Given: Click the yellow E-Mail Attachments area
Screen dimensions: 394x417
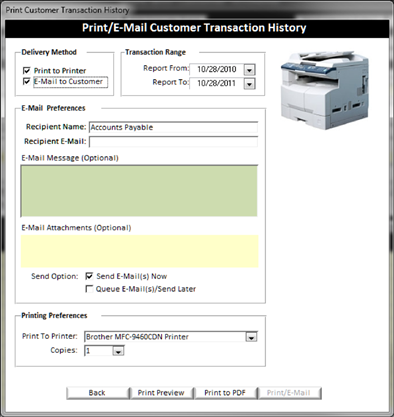Looking at the screenshot, I should pos(139,251).
